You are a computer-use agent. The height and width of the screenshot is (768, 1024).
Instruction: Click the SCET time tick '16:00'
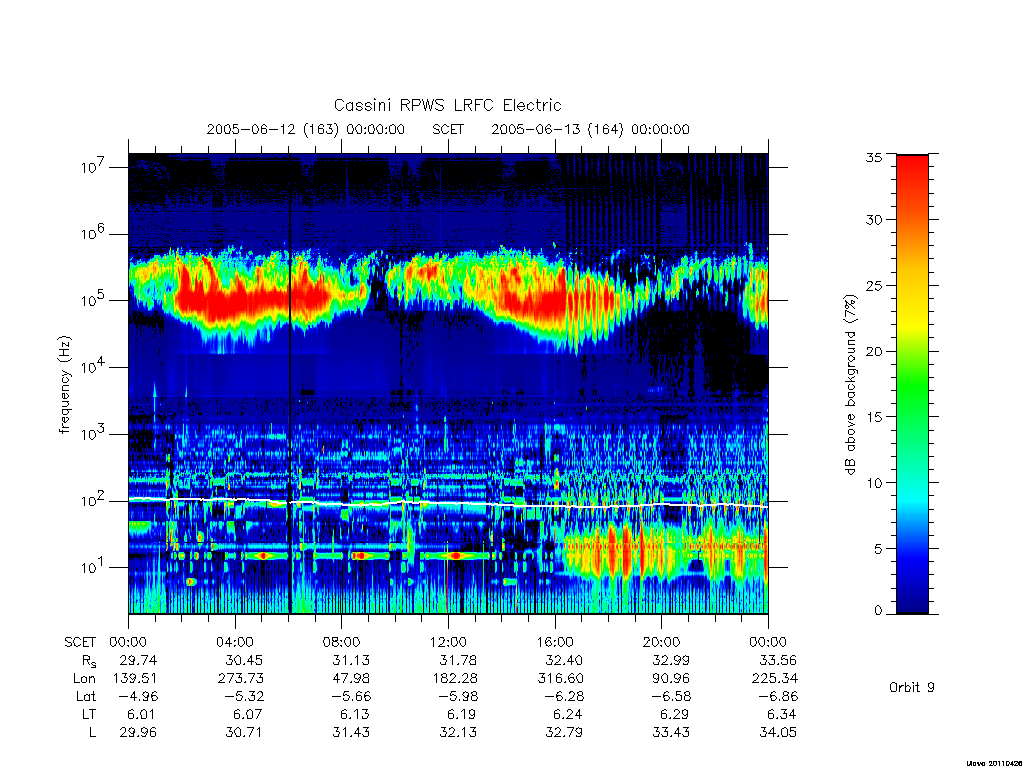click(x=555, y=642)
